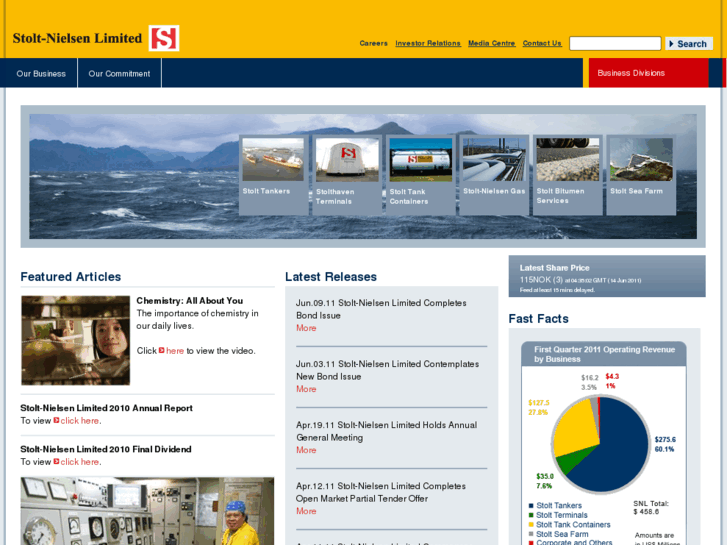Visit the Contact Us page
Screen dimensions: 727x545
542,43
